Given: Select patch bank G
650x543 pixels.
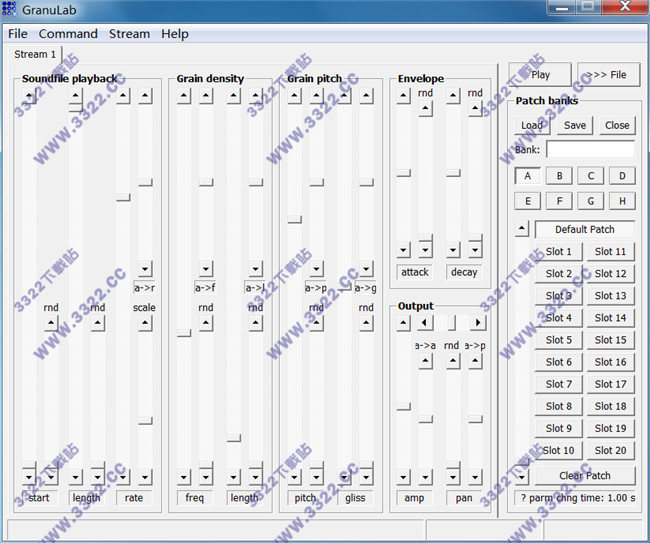Looking at the screenshot, I should [x=591, y=201].
